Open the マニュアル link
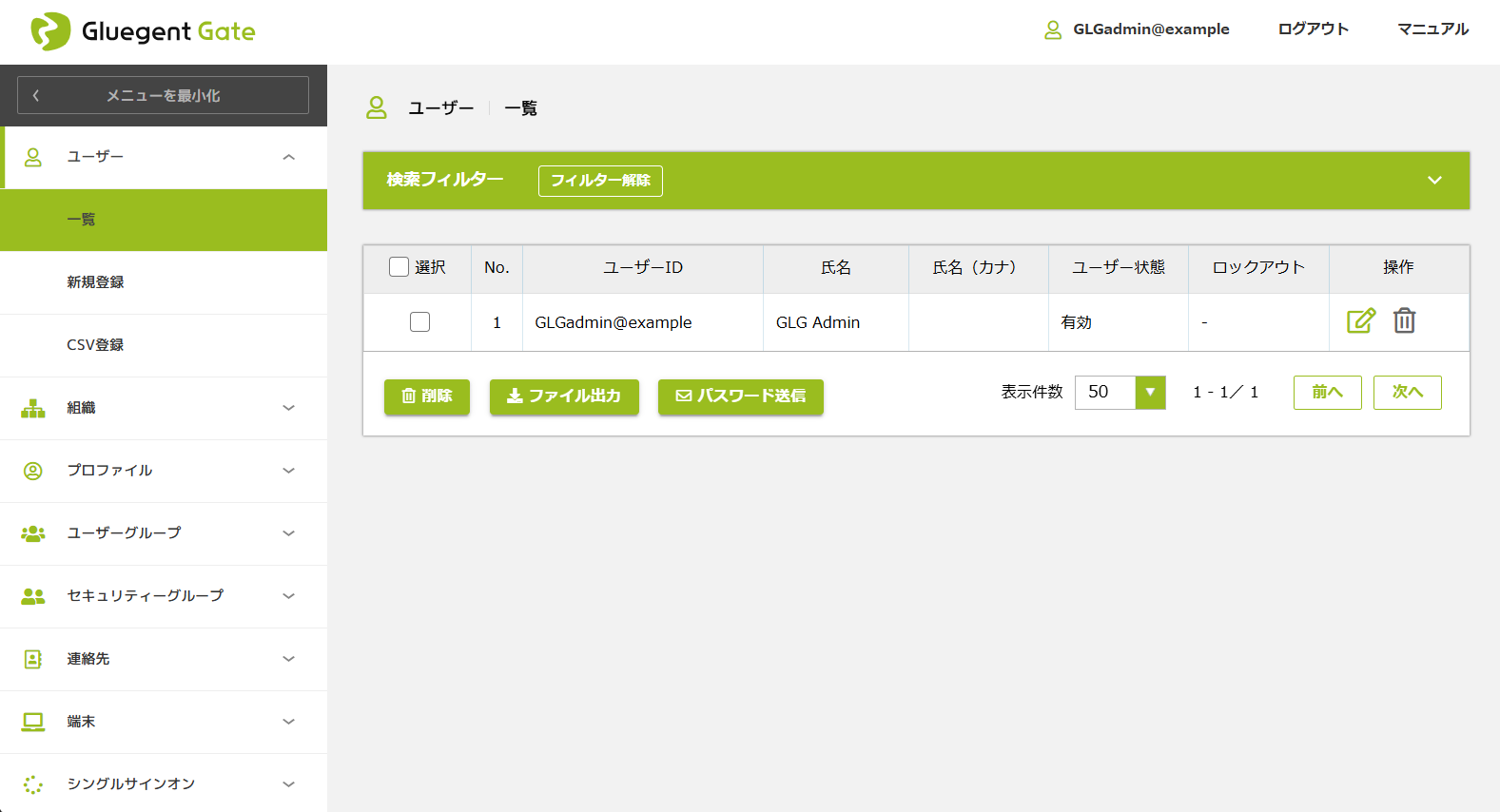This screenshot has height=812, width=1500. [1432, 29]
